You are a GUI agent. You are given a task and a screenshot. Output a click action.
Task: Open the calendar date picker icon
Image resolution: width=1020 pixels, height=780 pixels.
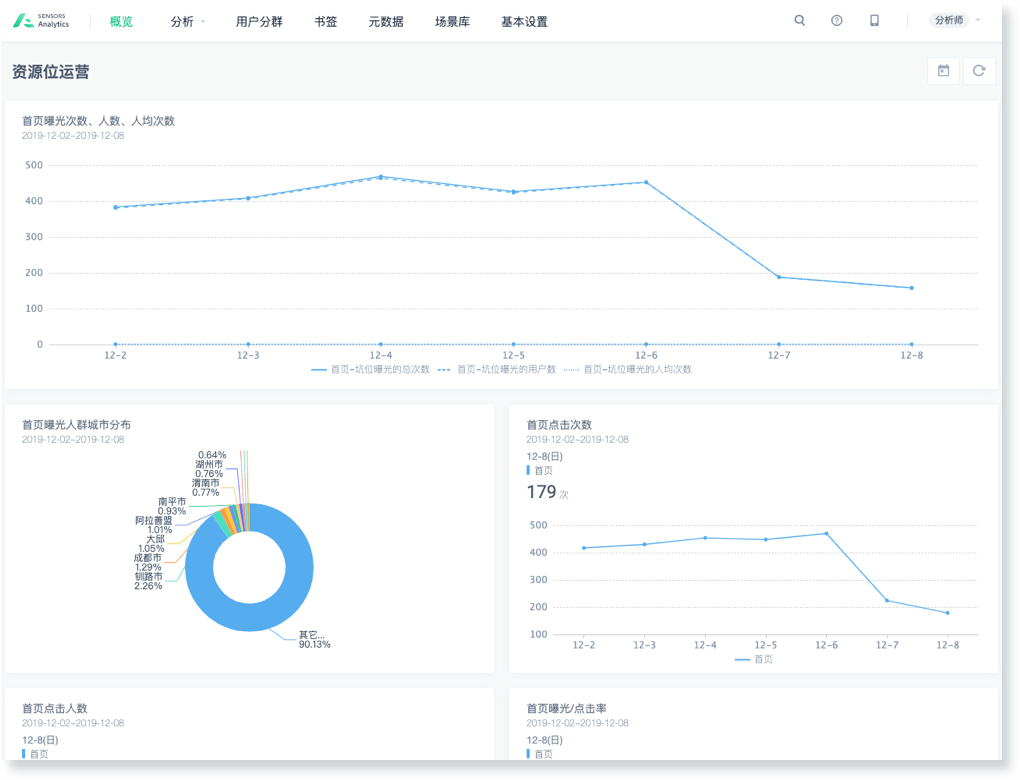(943, 71)
